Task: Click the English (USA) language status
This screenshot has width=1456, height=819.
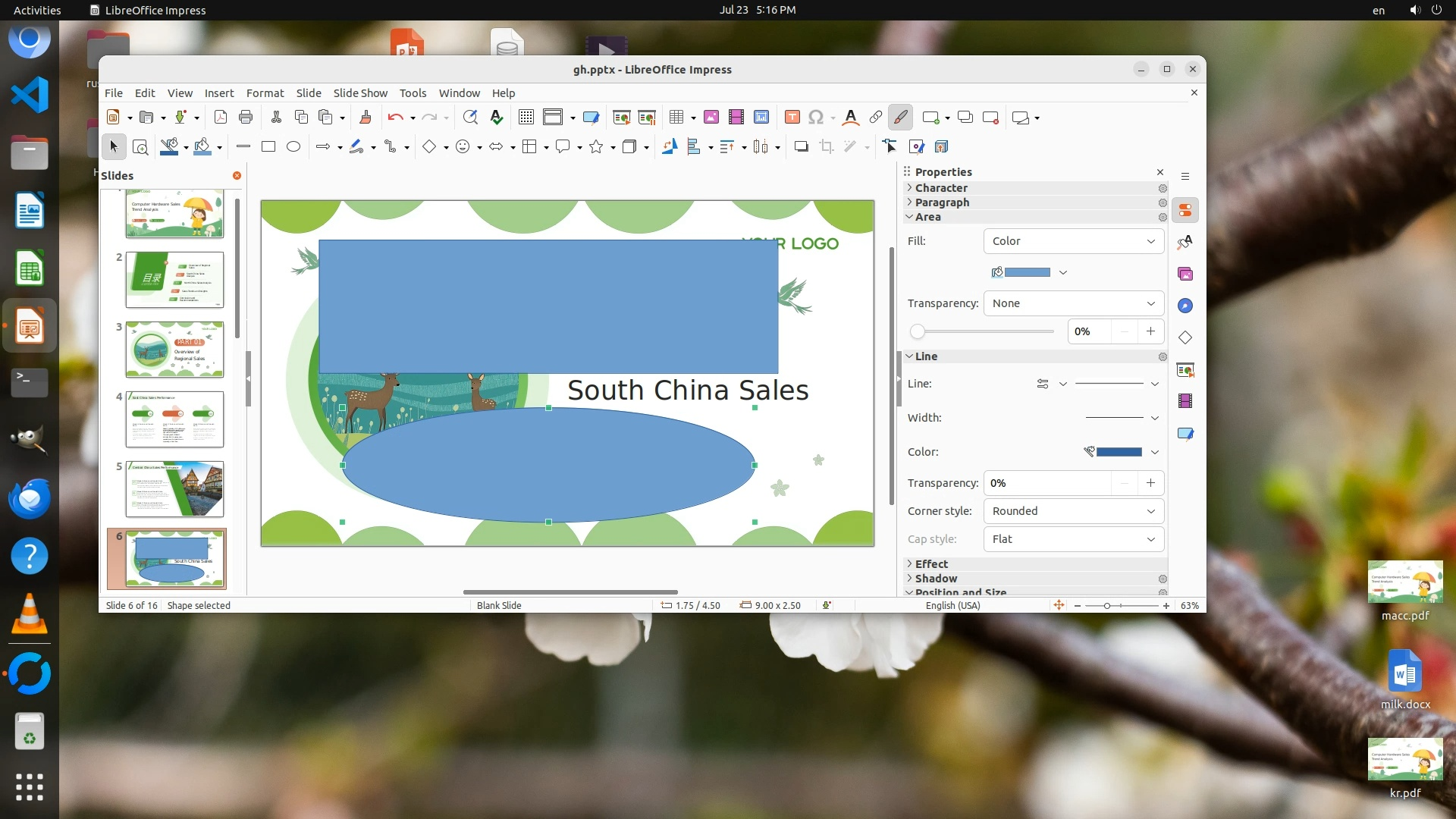Action: click(x=952, y=605)
